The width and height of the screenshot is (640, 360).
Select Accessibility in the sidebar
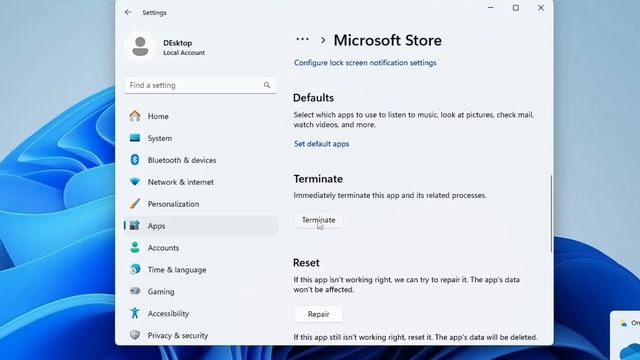(x=201, y=313)
